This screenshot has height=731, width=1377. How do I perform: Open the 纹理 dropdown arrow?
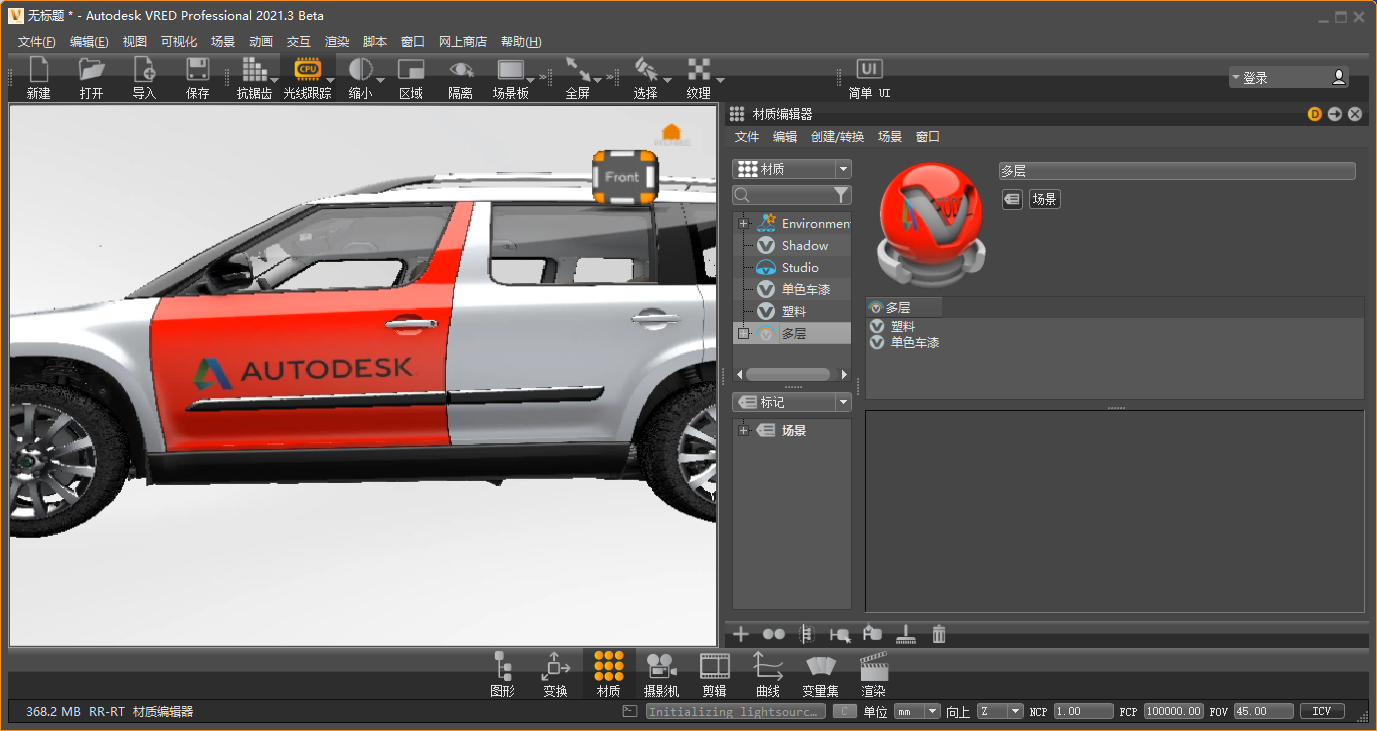coord(720,79)
